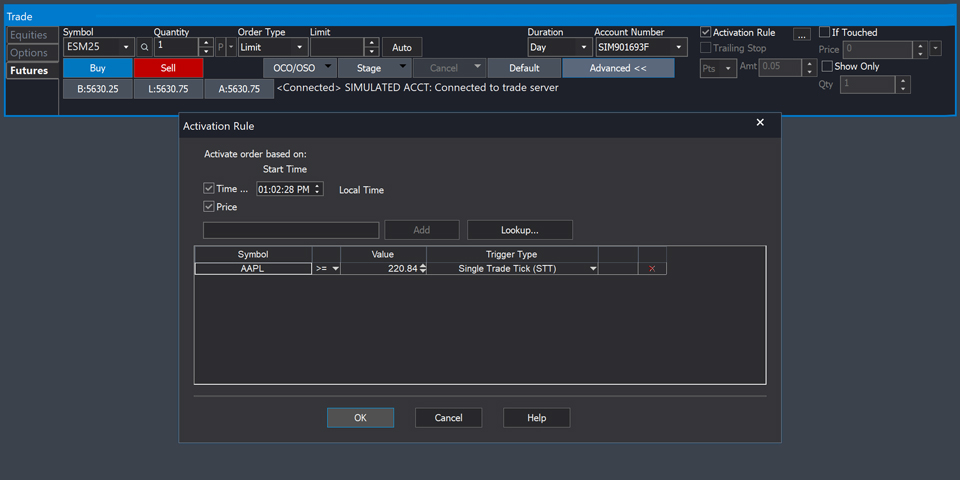Raise Limit price with up arrow

(x=372, y=43)
